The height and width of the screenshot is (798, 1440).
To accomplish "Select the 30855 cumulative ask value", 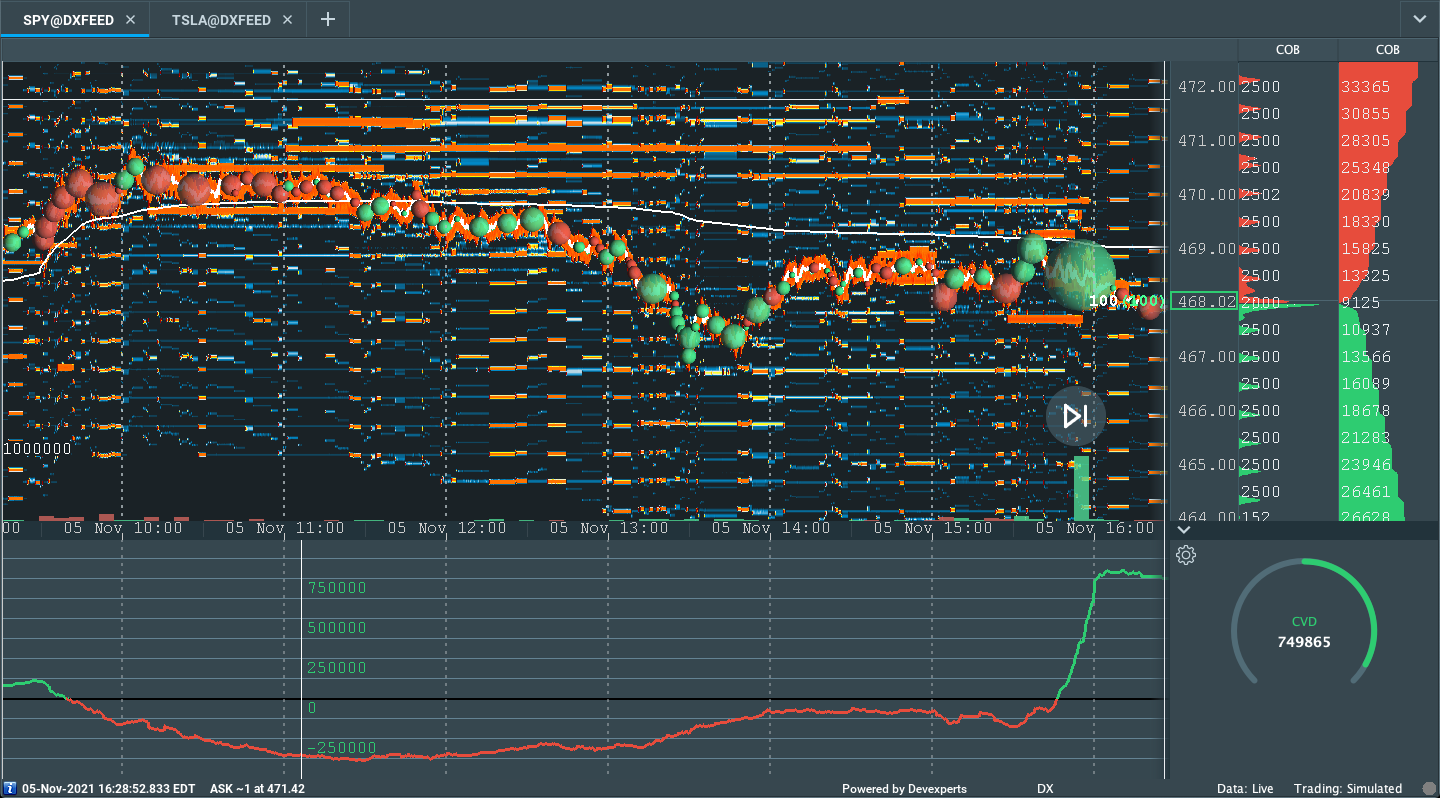I will (1365, 114).
